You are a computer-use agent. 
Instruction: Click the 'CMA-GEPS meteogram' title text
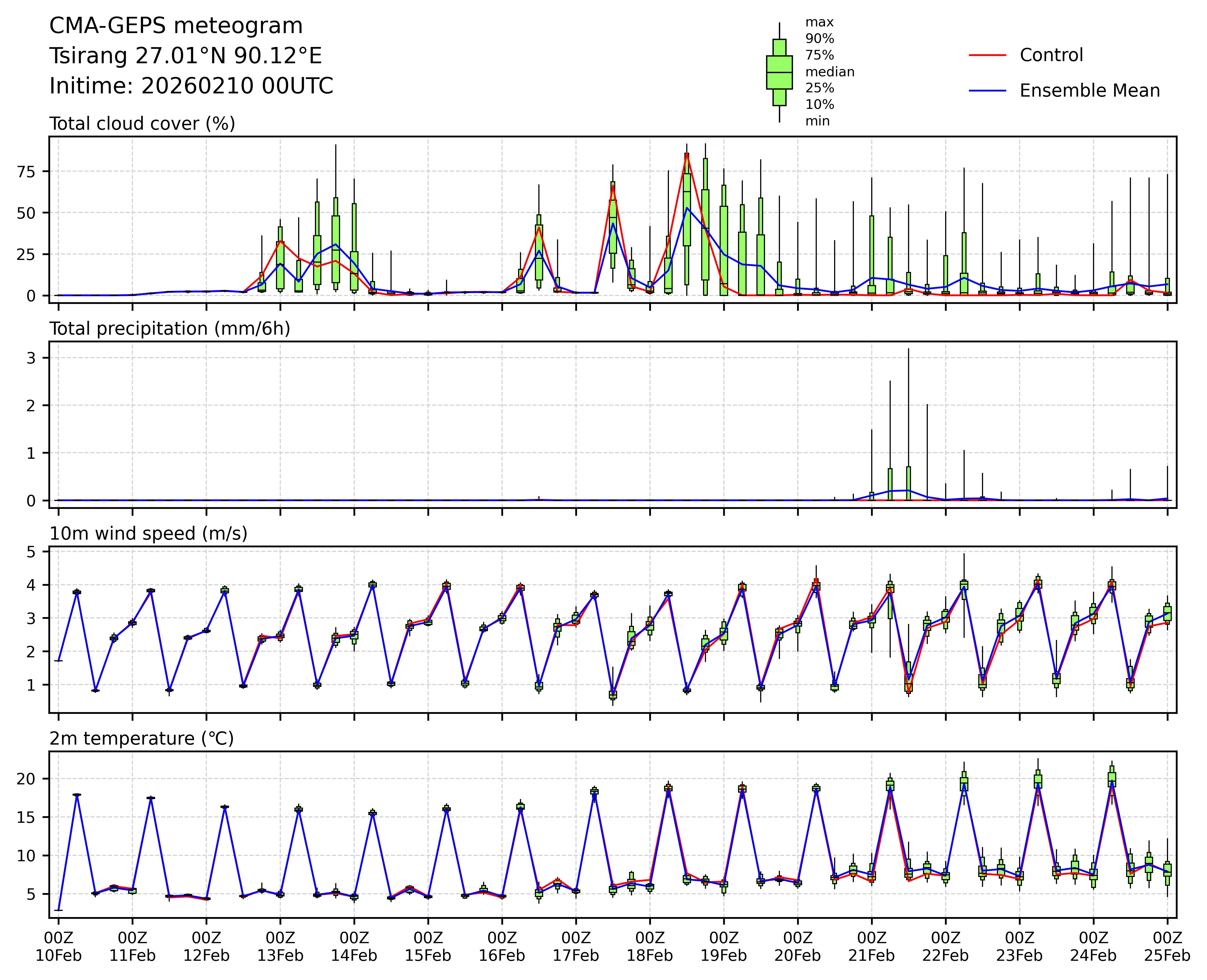tap(176, 26)
